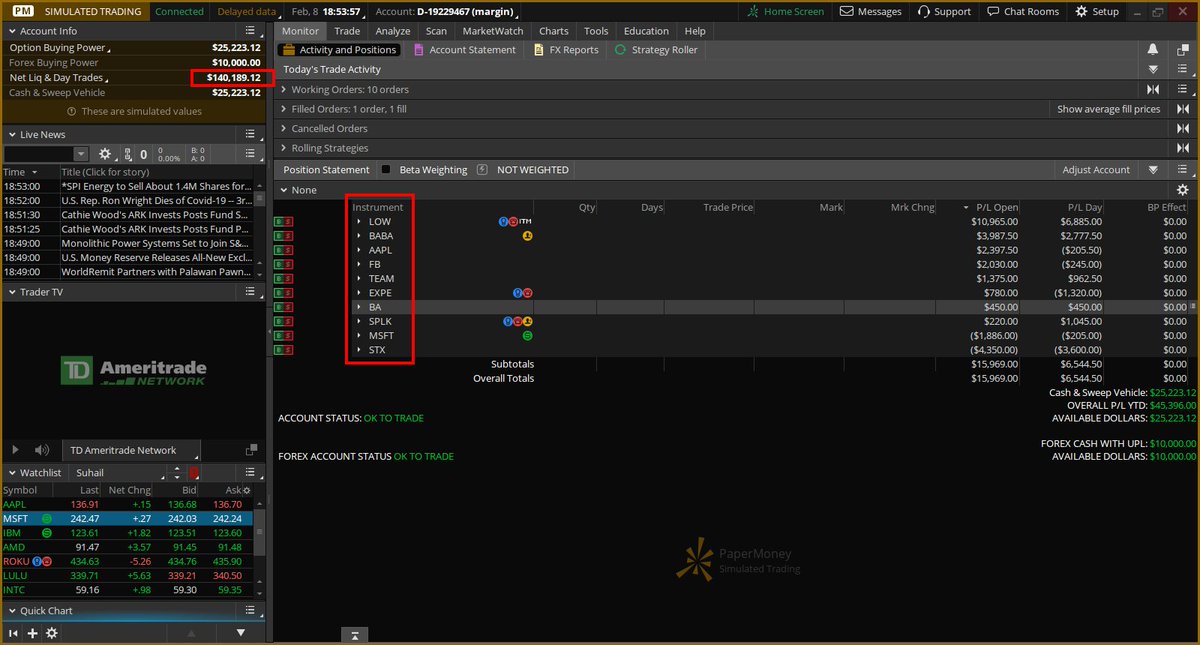Open Live News settings gear

pyautogui.click(x=105, y=154)
